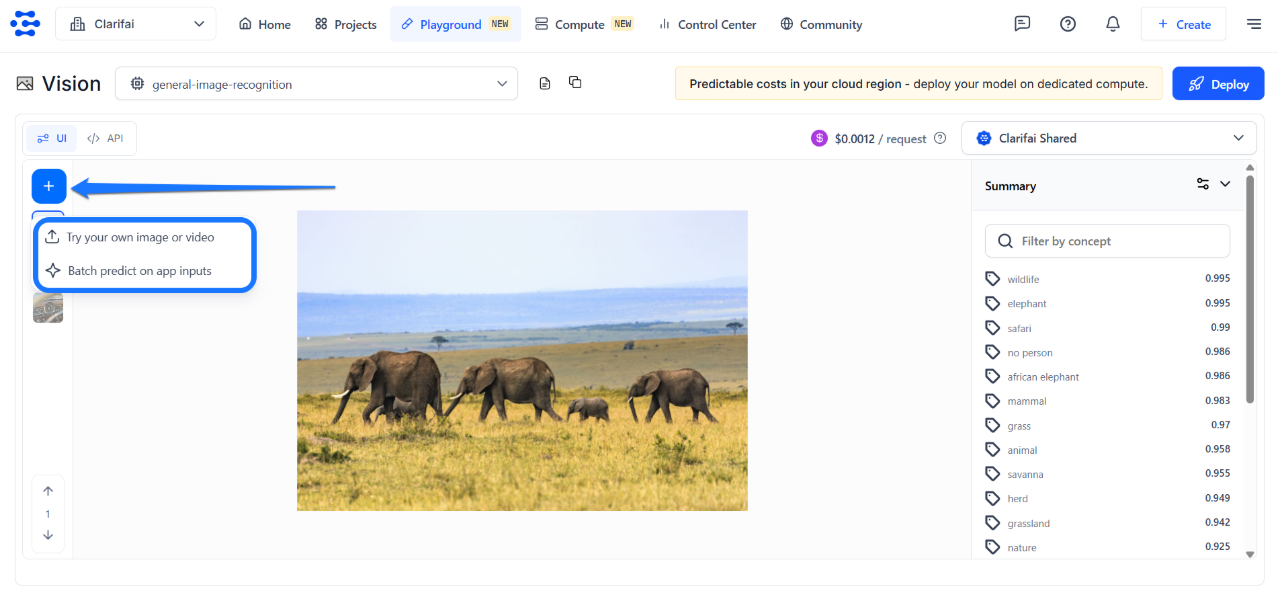Click the help question mark icon
This screenshot has height=592, width=1278.
pos(1068,24)
